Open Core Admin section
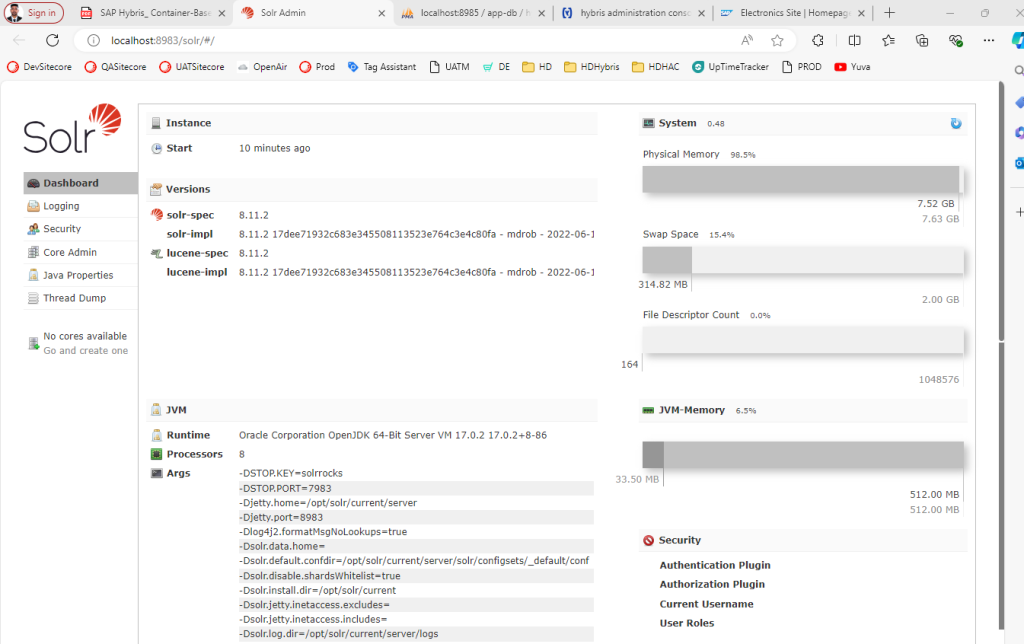 (69, 252)
